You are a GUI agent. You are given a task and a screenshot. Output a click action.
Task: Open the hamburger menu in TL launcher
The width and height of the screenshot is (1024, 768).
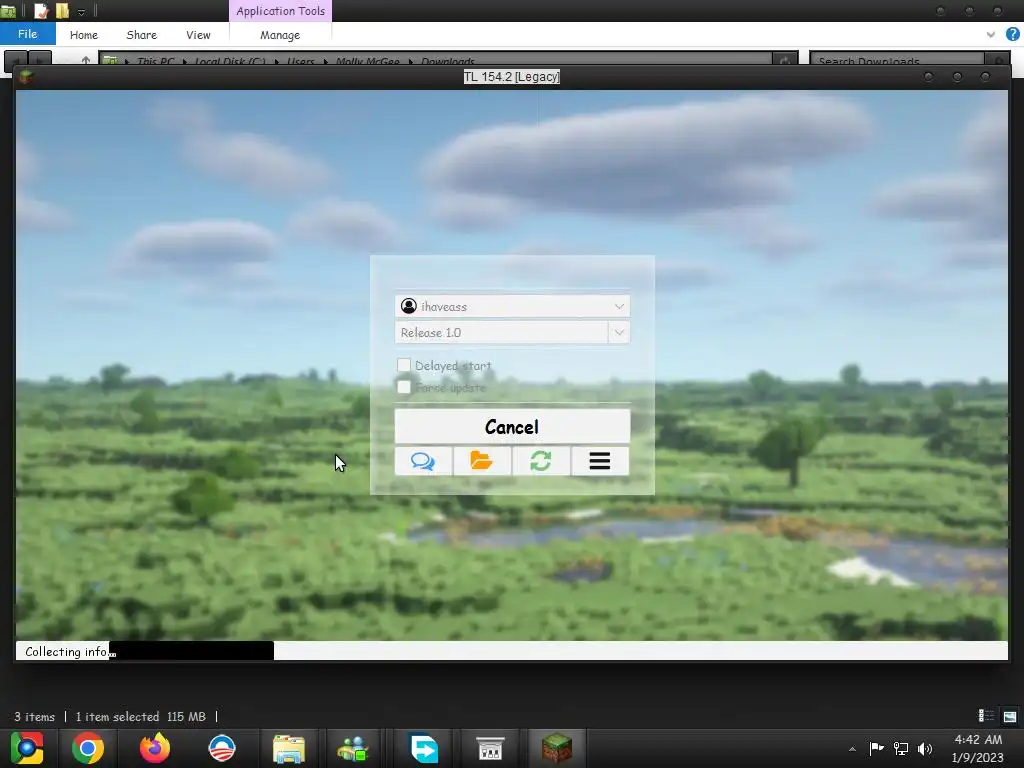pyautogui.click(x=600, y=461)
